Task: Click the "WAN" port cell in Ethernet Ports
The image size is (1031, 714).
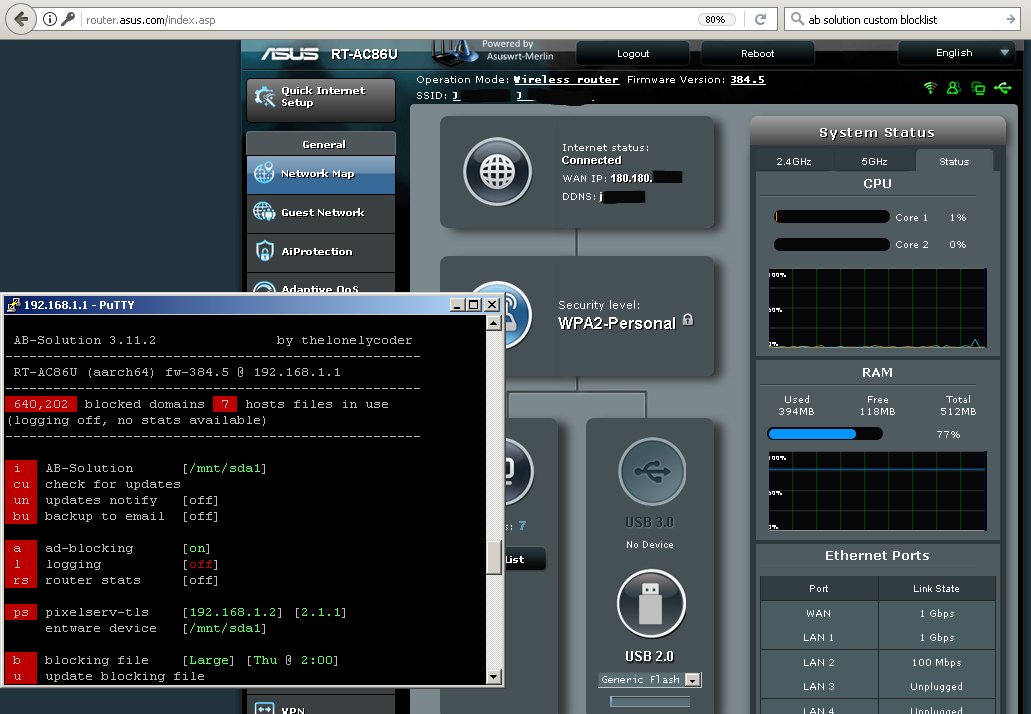Action: point(819,613)
